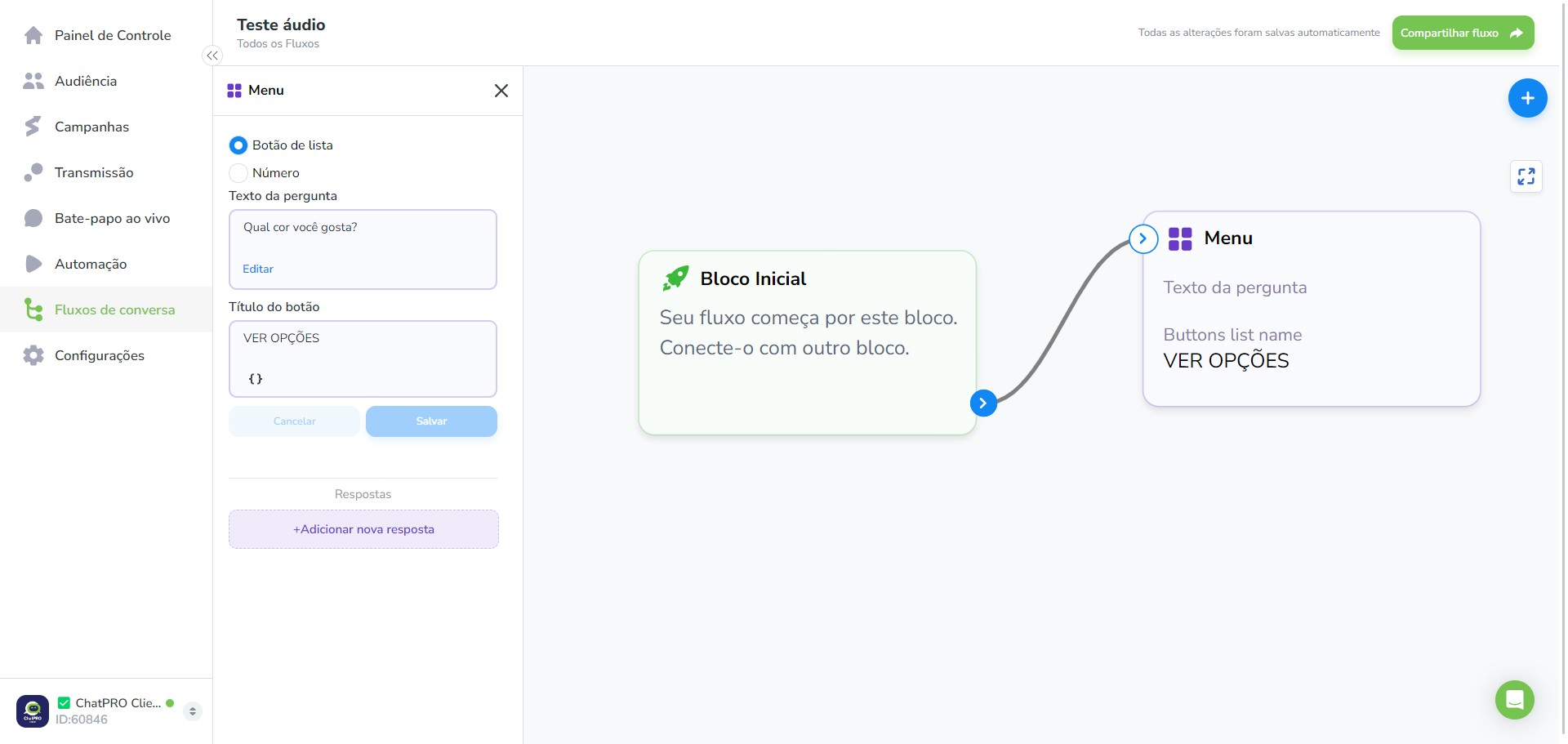Click the Menu block input connector
Viewport: 1568px width, 744px height.
coord(1143,238)
